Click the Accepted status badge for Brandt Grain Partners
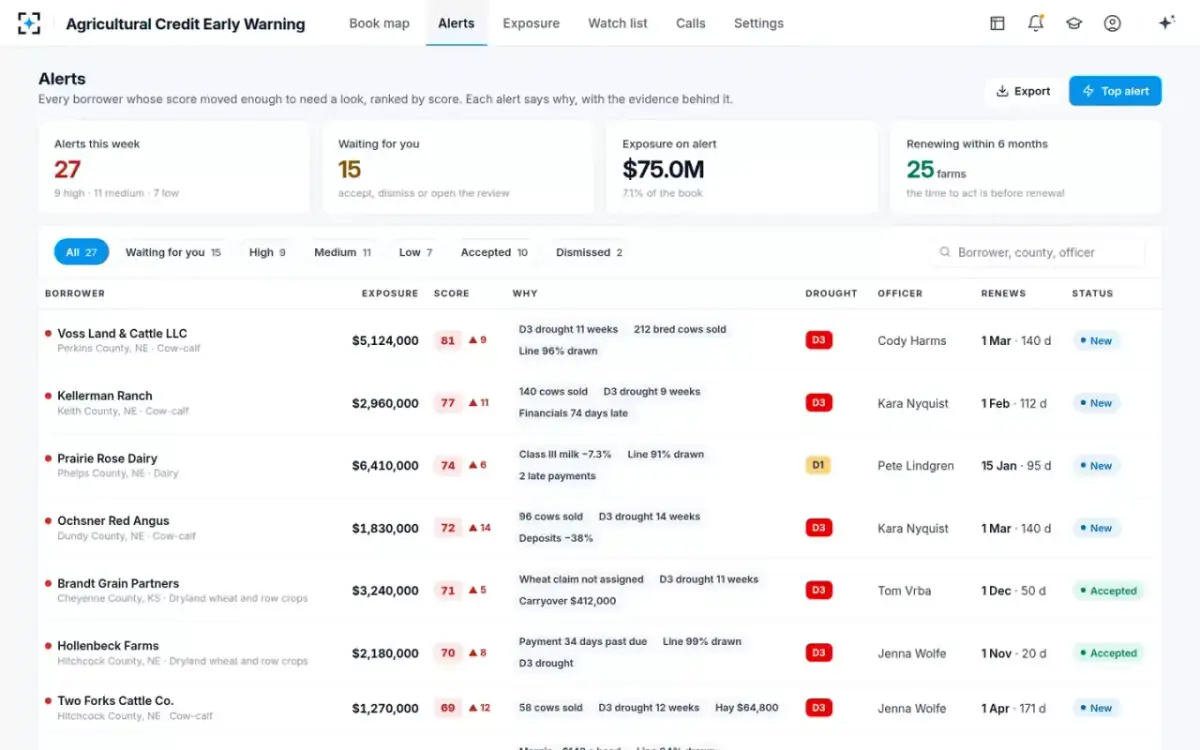 pyautogui.click(x=1109, y=590)
